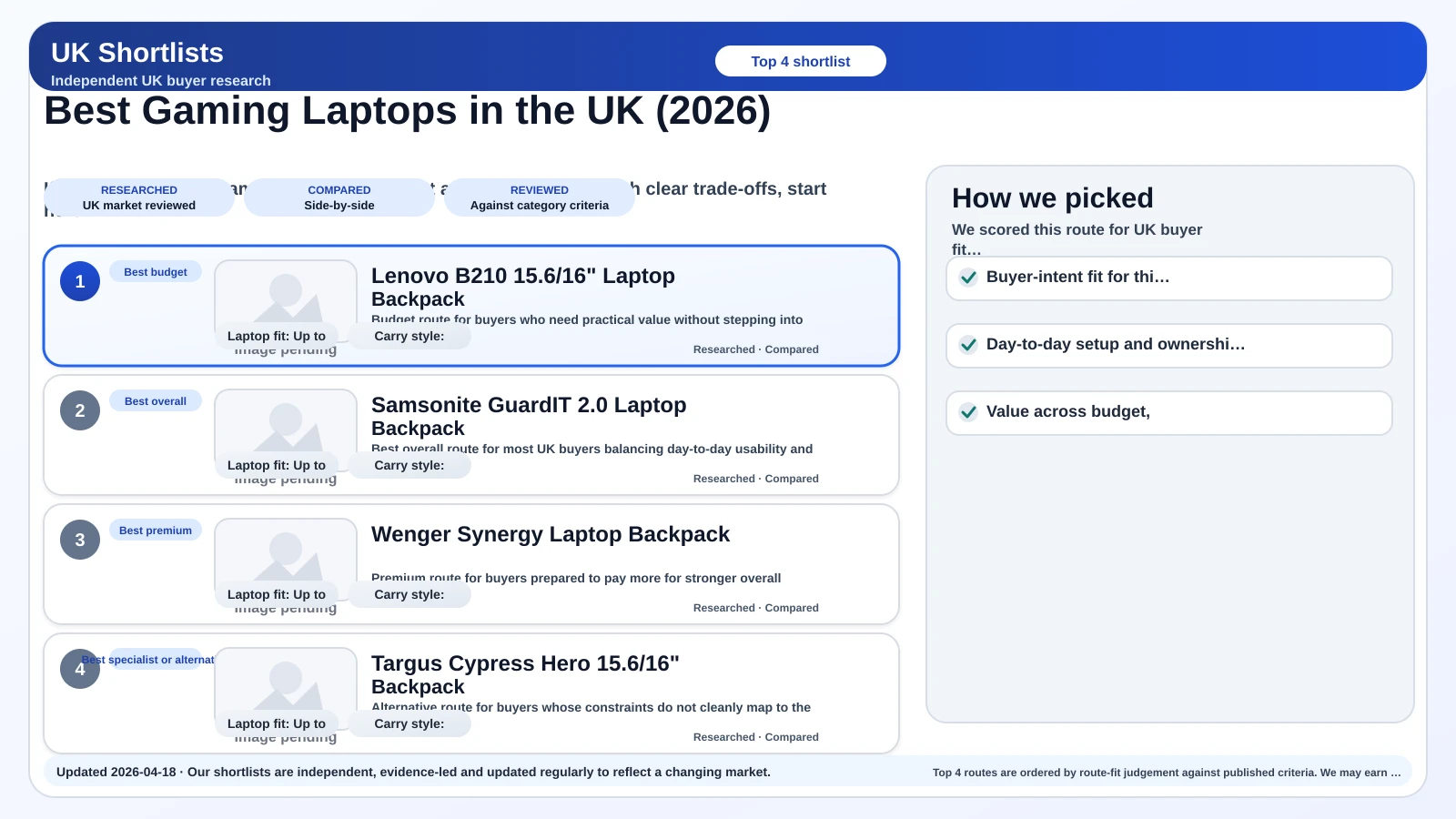Screen dimensions: 1456x819
Task: Click rank number 3 badge
Action: pos(80,540)
